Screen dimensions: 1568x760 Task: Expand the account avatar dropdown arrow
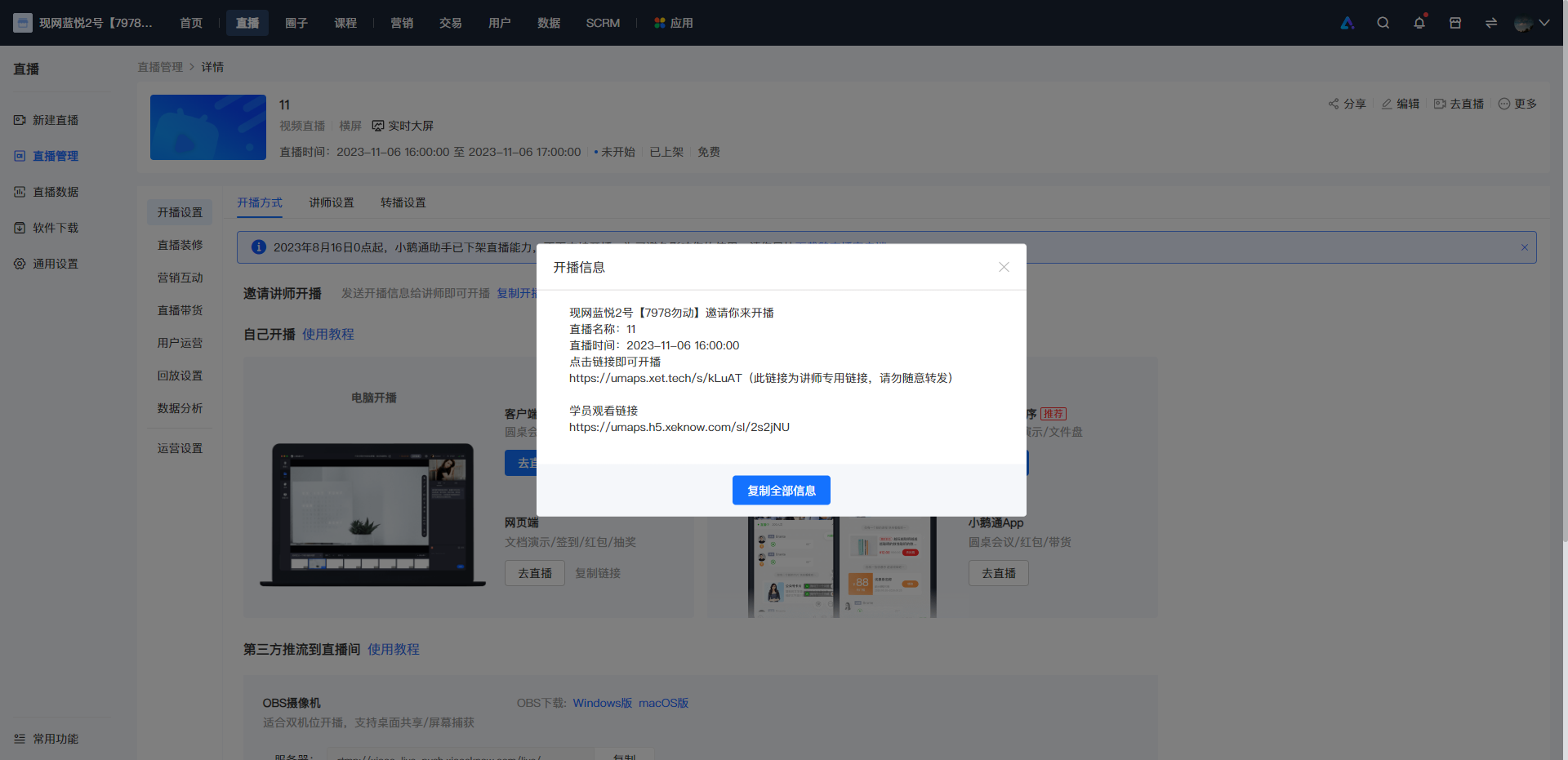(1543, 23)
